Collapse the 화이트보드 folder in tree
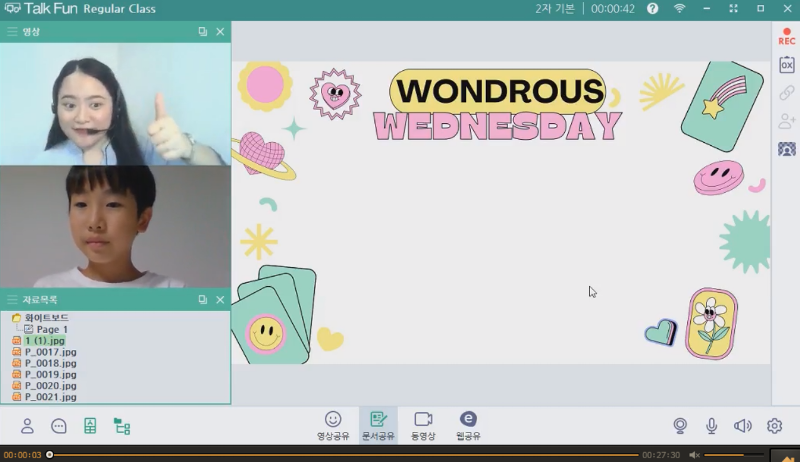 [17, 318]
